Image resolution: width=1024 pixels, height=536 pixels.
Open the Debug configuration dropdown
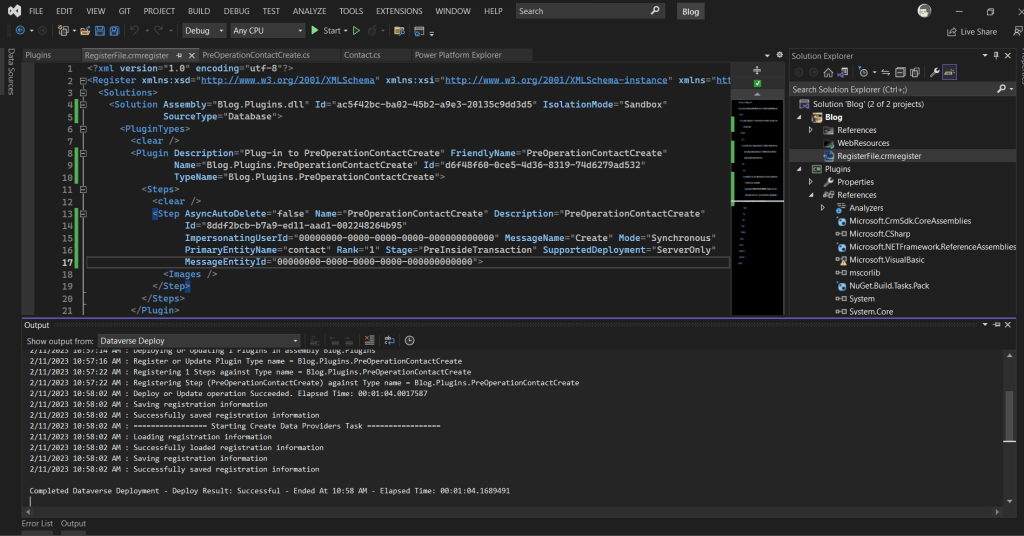pyautogui.click(x=204, y=31)
